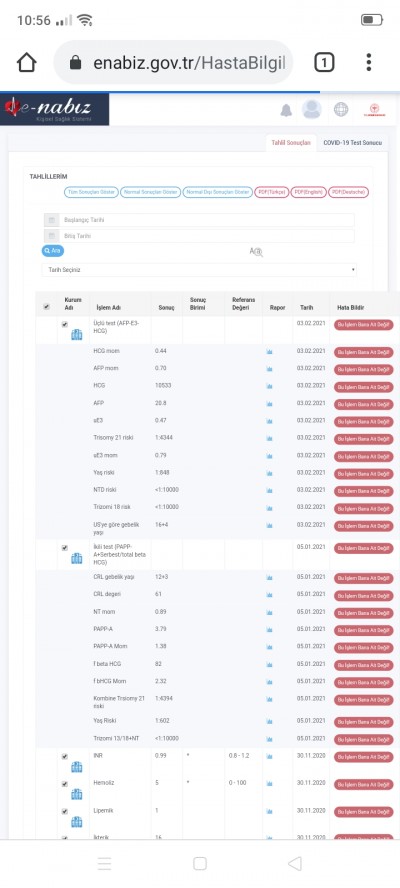Tap the padlock site security icon

[75, 62]
